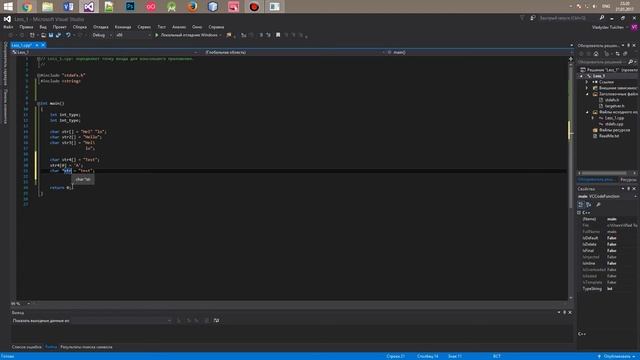Click the notifications filter icon in title bar
This screenshot has height=360, width=640.
(522, 18)
